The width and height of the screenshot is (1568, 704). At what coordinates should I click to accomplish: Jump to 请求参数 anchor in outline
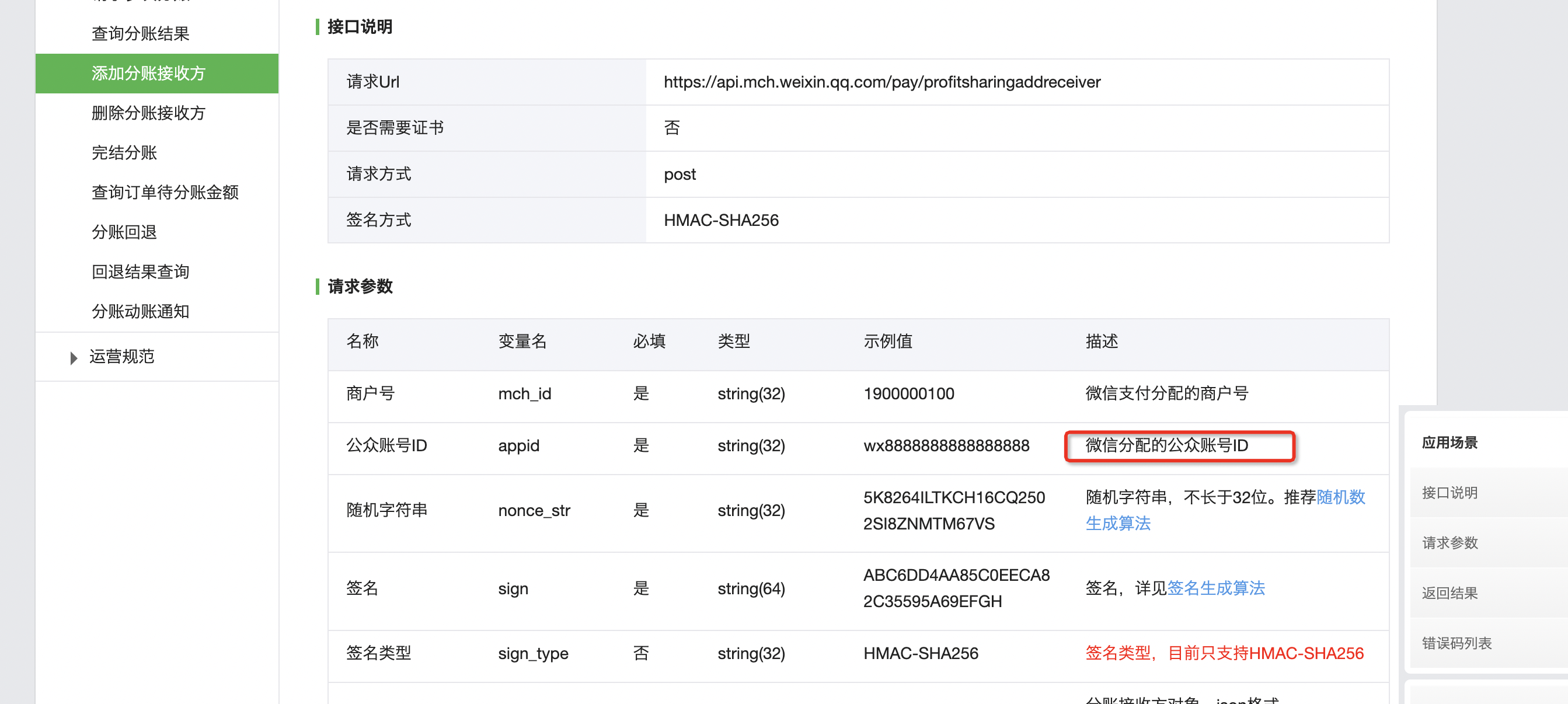[1449, 542]
